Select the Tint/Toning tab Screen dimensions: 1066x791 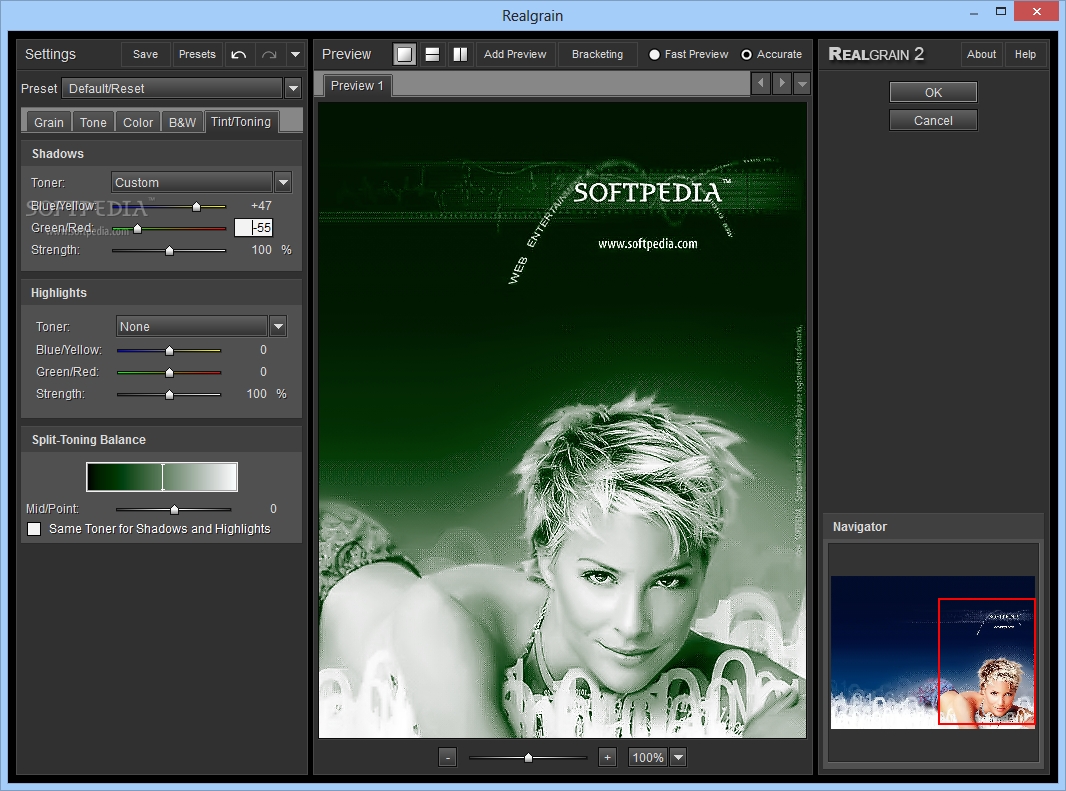coord(241,122)
